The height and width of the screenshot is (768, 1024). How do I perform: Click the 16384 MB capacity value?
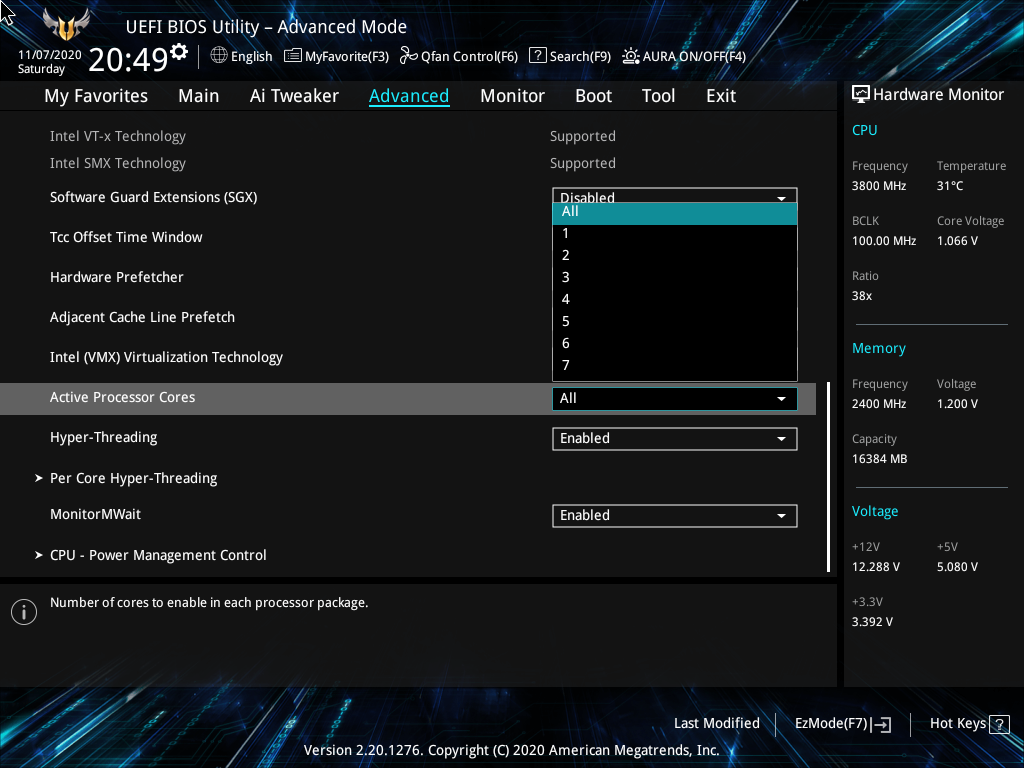point(879,459)
